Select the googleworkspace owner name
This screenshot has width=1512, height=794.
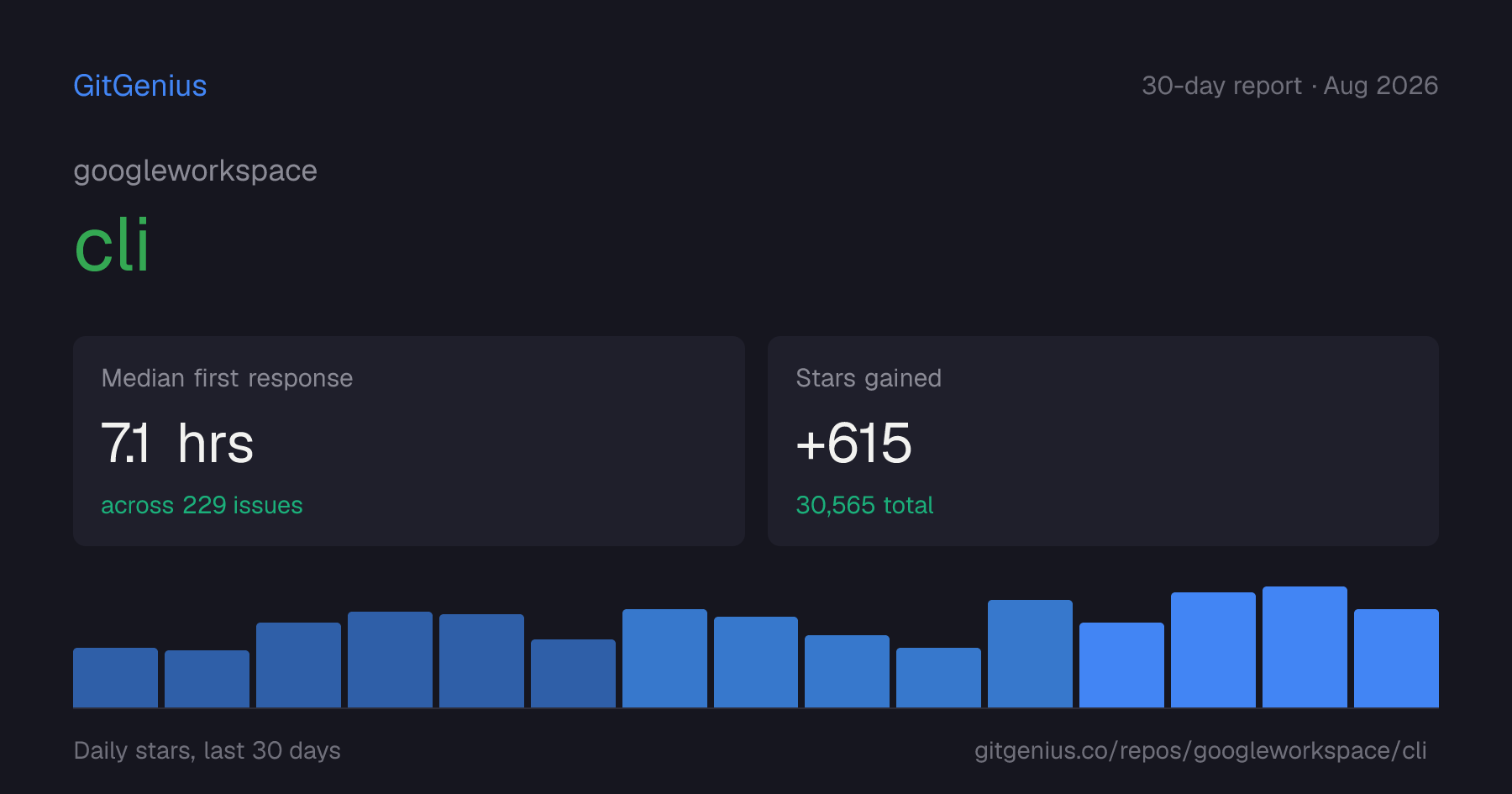click(196, 171)
